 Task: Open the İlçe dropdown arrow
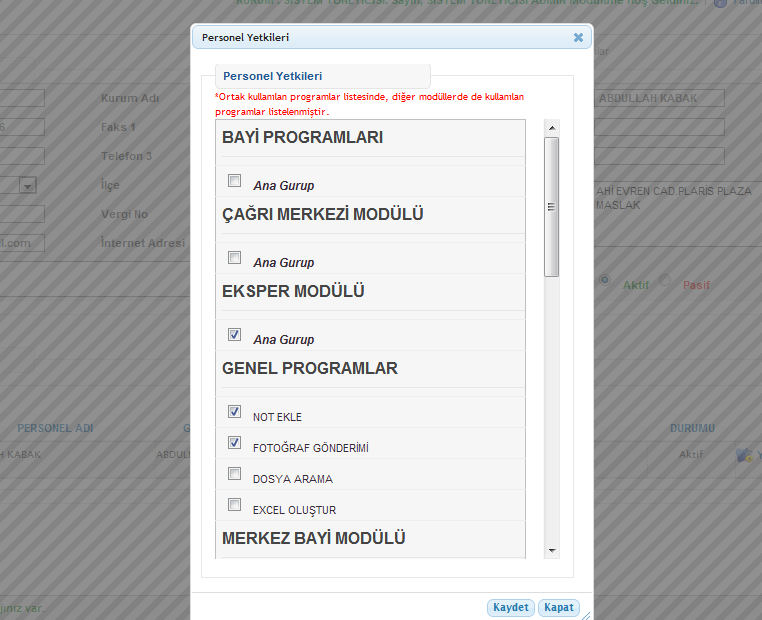coord(28,185)
